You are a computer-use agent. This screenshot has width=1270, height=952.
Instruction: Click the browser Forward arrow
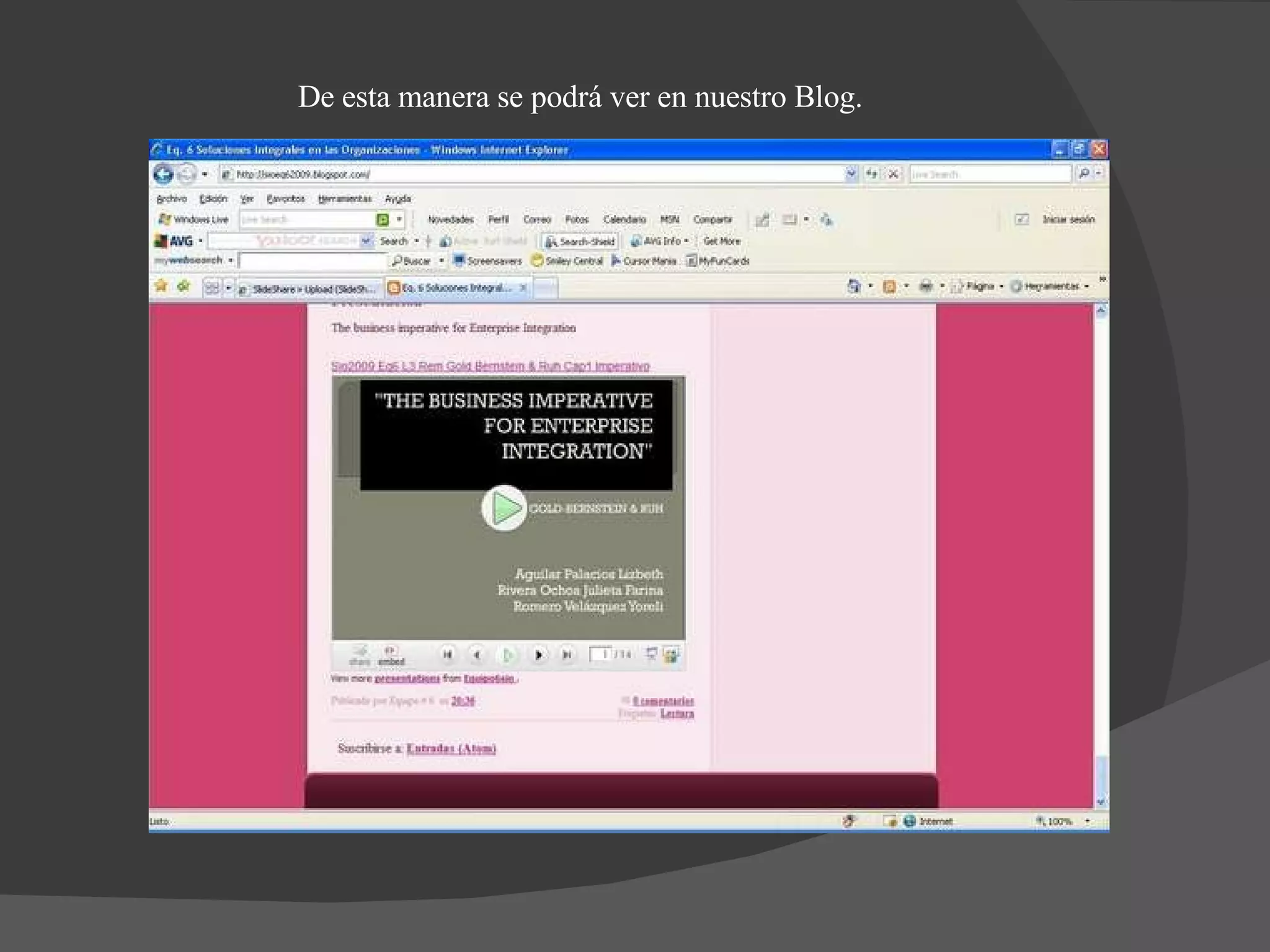186,174
